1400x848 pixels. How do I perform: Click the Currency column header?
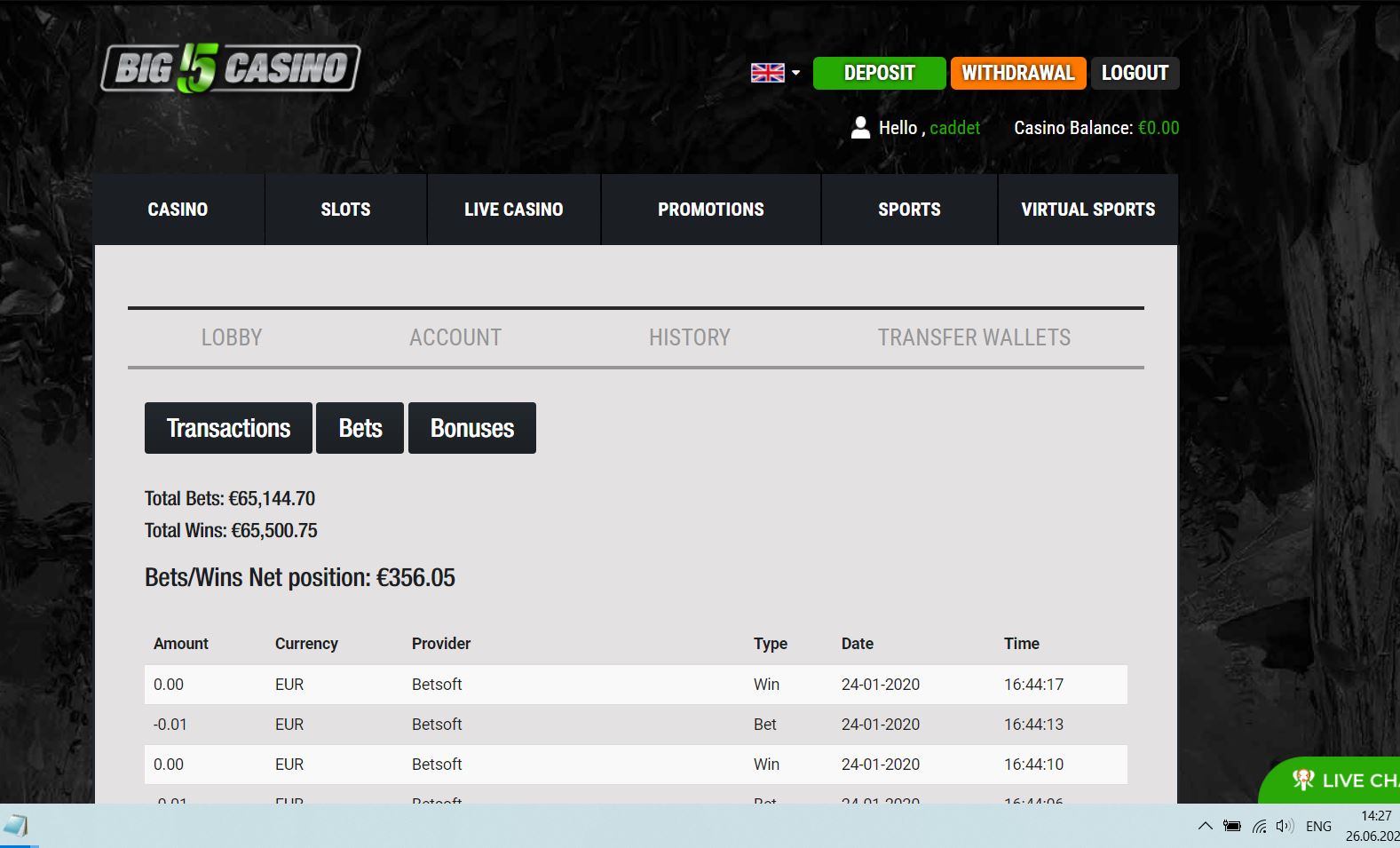tap(306, 644)
